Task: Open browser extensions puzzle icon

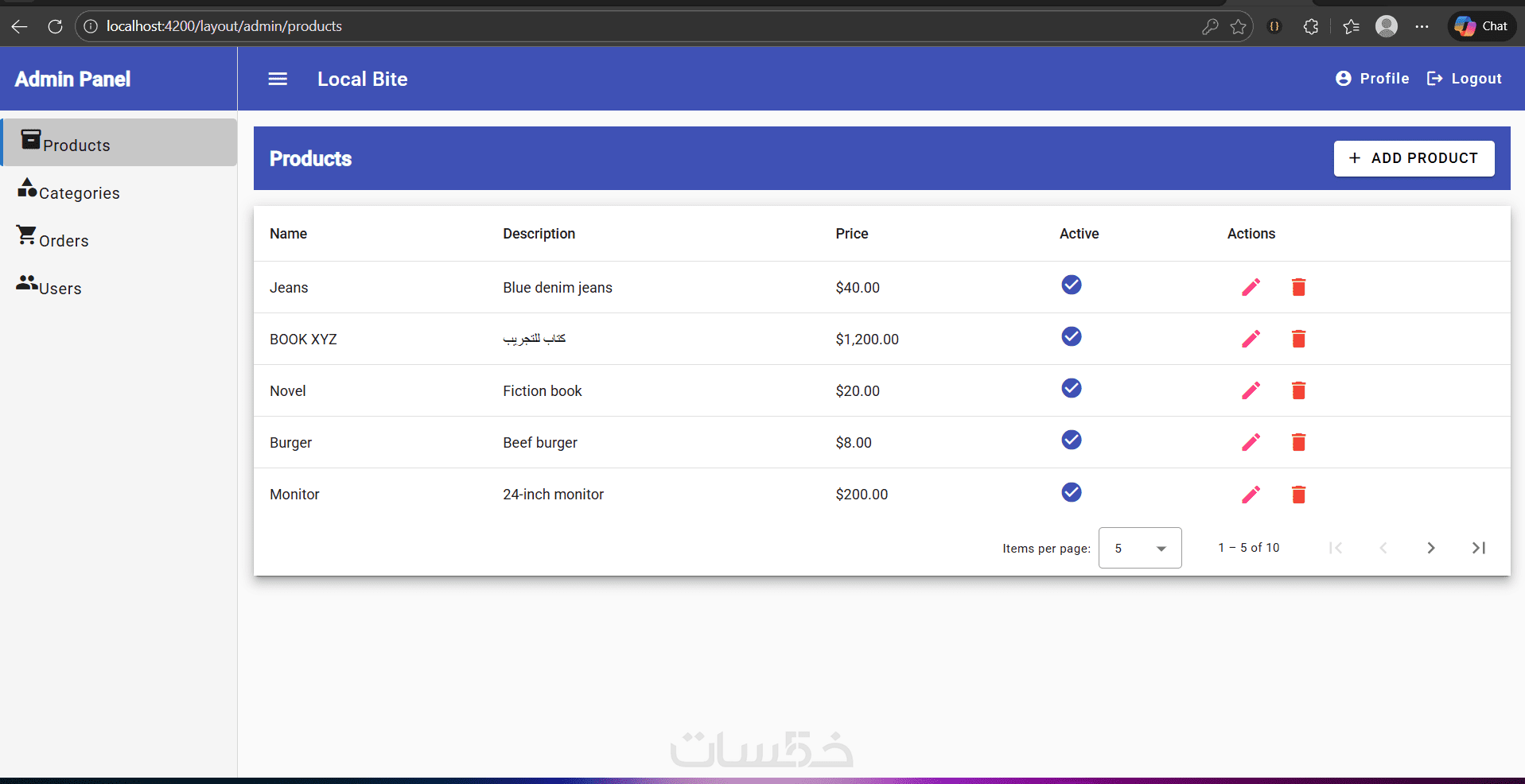Action: [x=1311, y=26]
